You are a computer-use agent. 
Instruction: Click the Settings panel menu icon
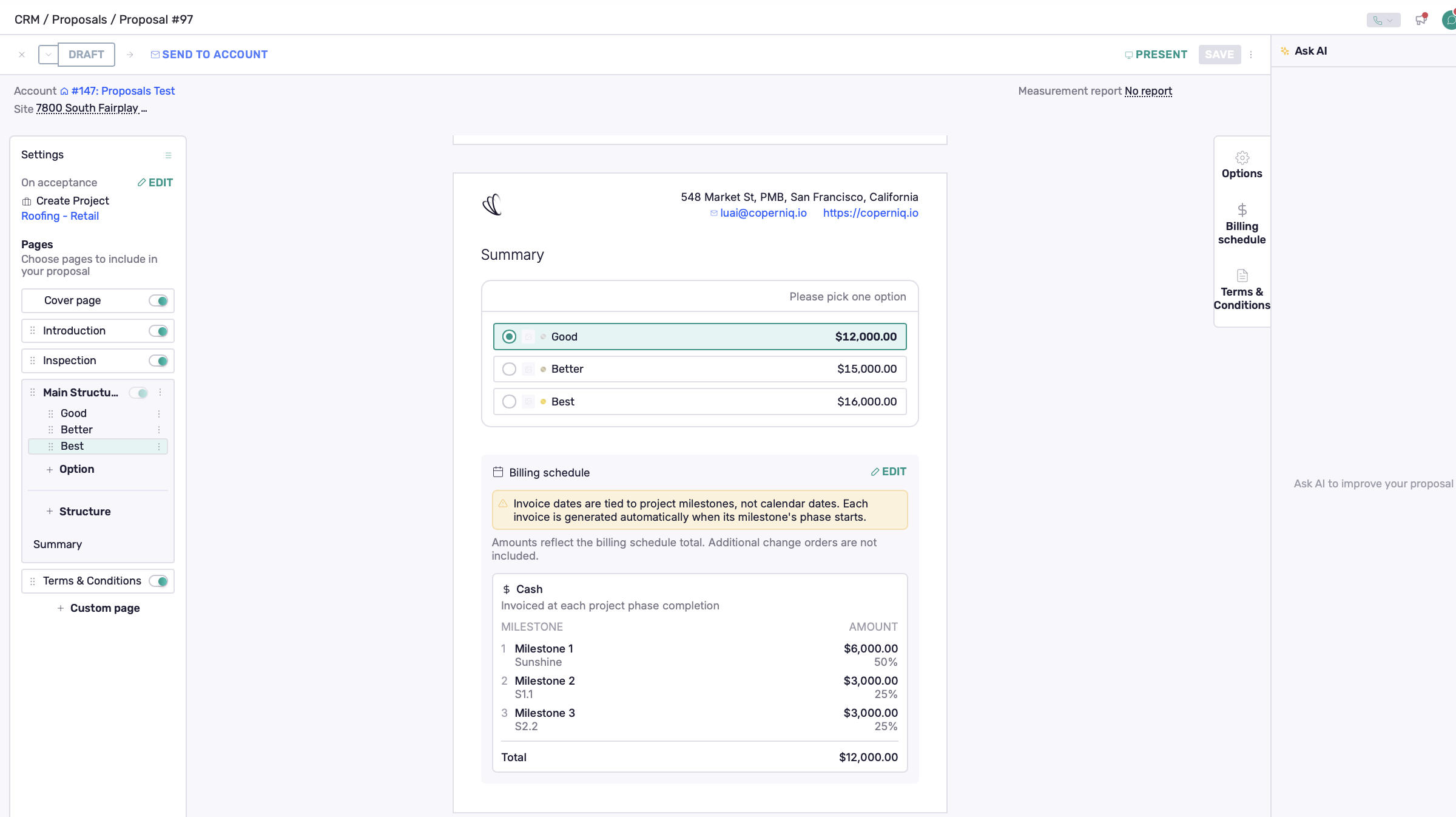(x=168, y=155)
